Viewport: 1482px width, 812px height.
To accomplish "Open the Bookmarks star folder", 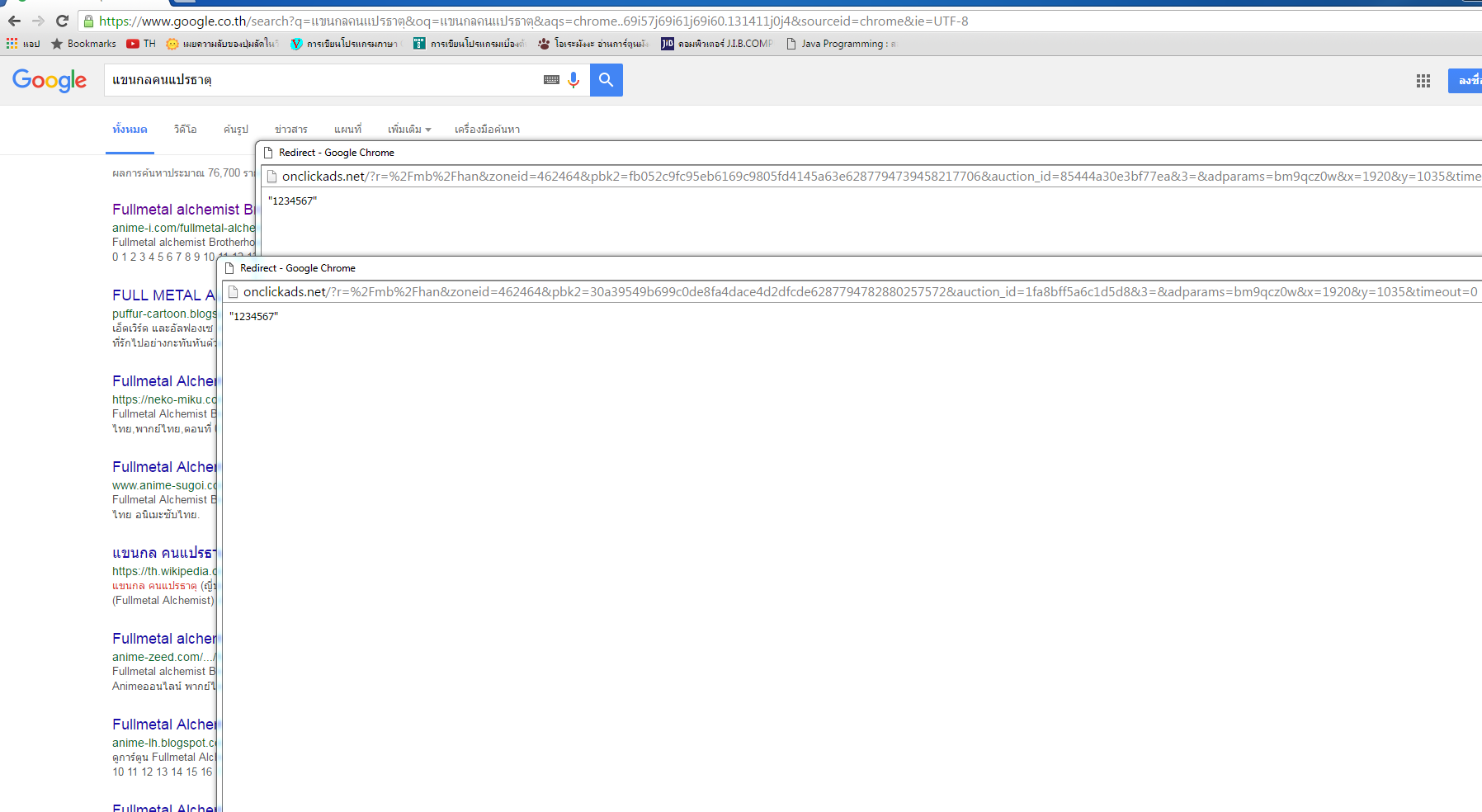I will point(83,44).
